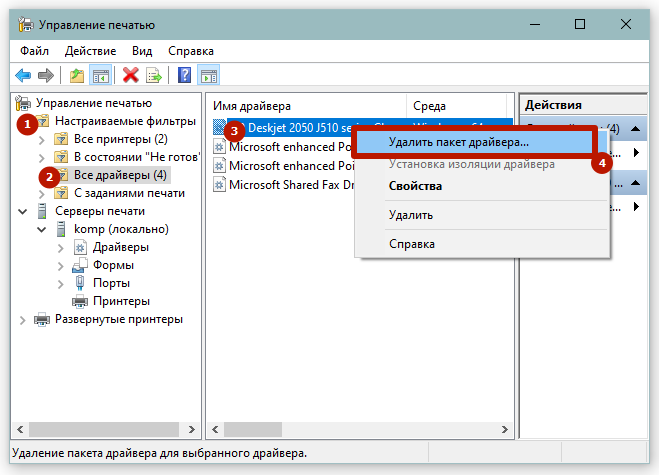Click the Up one level folder icon
Viewport: 659px width, 475px height.
77,75
